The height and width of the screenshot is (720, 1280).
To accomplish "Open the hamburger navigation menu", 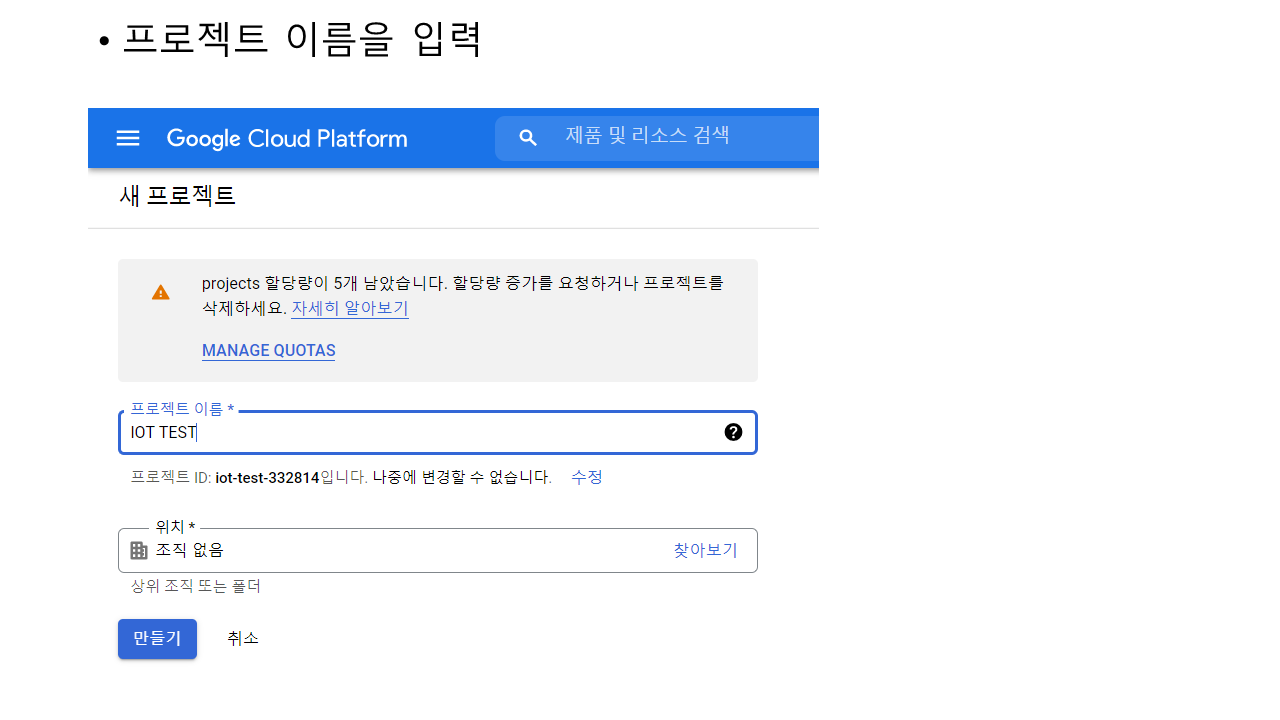I will pyautogui.click(x=128, y=138).
